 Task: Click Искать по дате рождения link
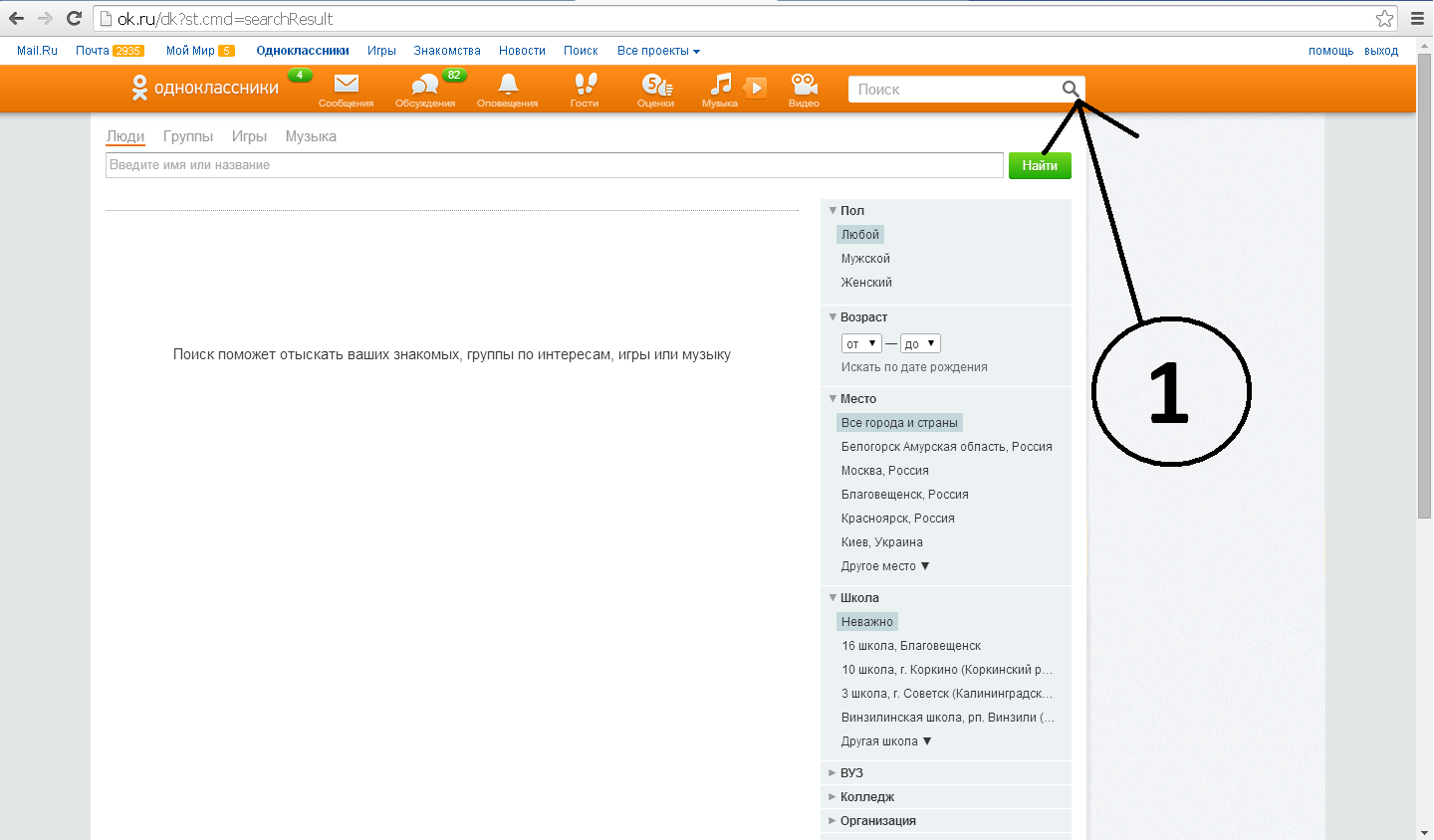(x=914, y=367)
